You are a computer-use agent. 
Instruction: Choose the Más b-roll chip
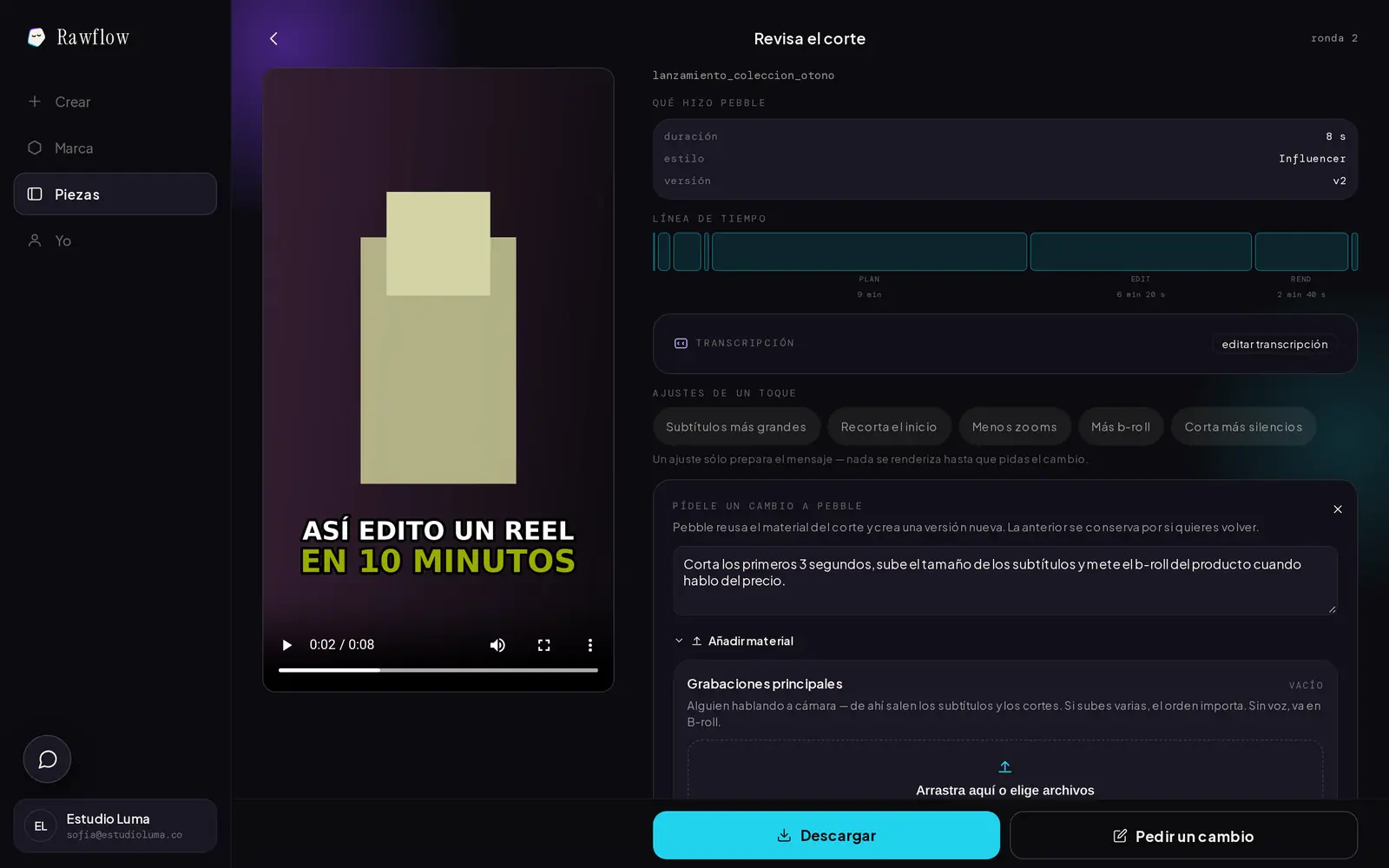pos(1121,427)
